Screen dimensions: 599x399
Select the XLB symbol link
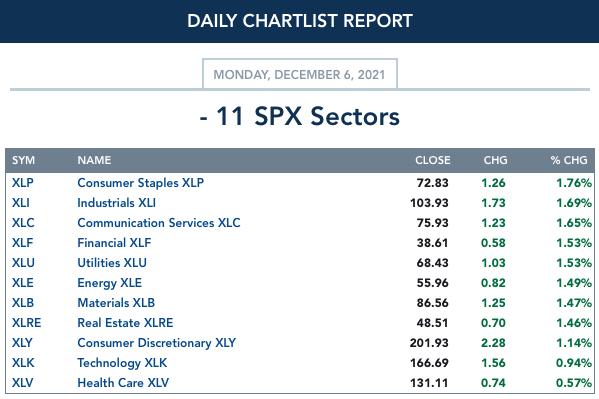pos(23,303)
